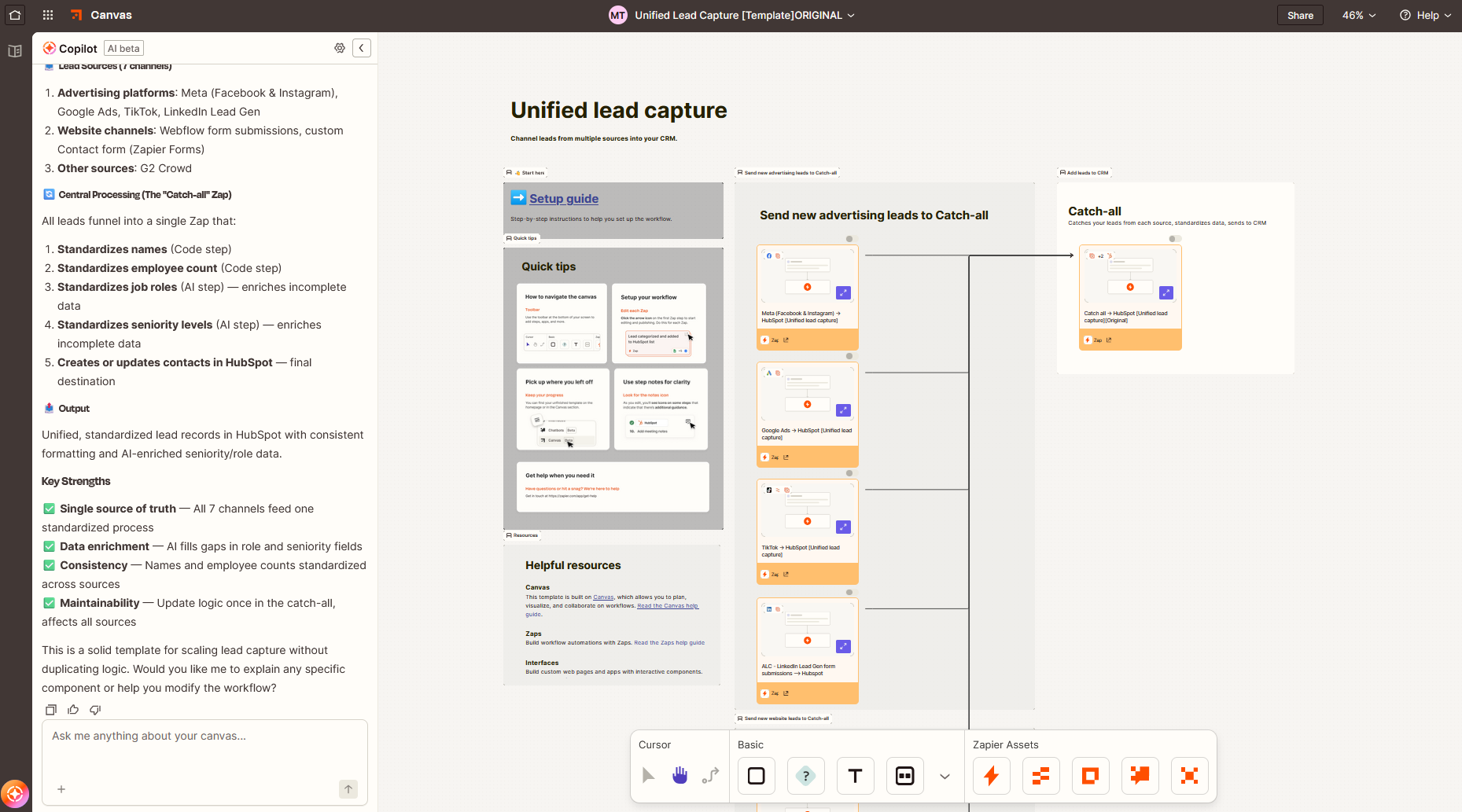1462x812 pixels.
Task: Open the Copilot settings gear
Action: (340, 48)
